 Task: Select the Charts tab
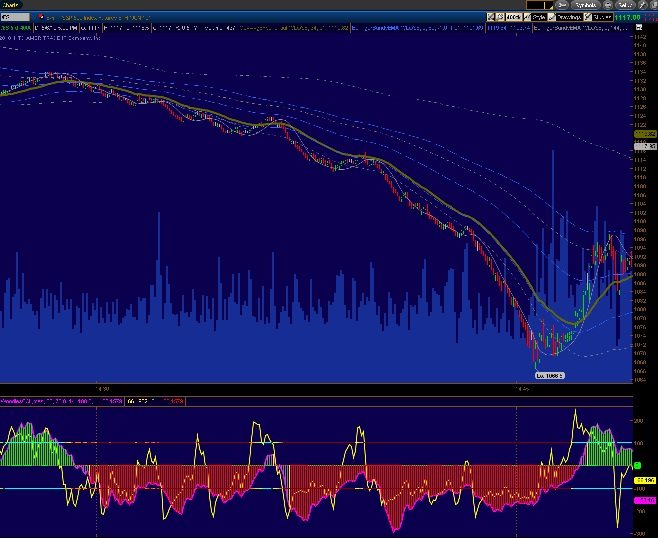click(10, 5)
